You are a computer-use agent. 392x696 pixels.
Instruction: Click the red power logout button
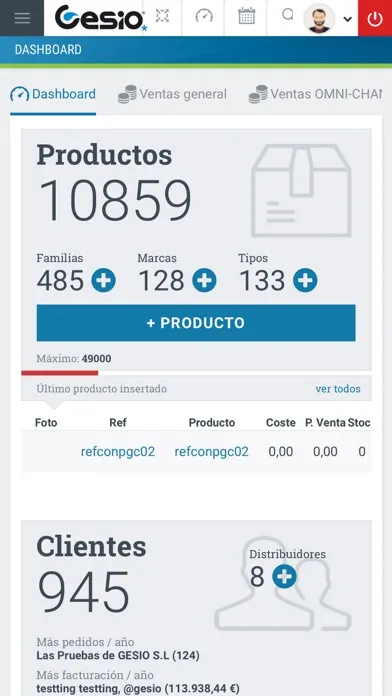375,18
